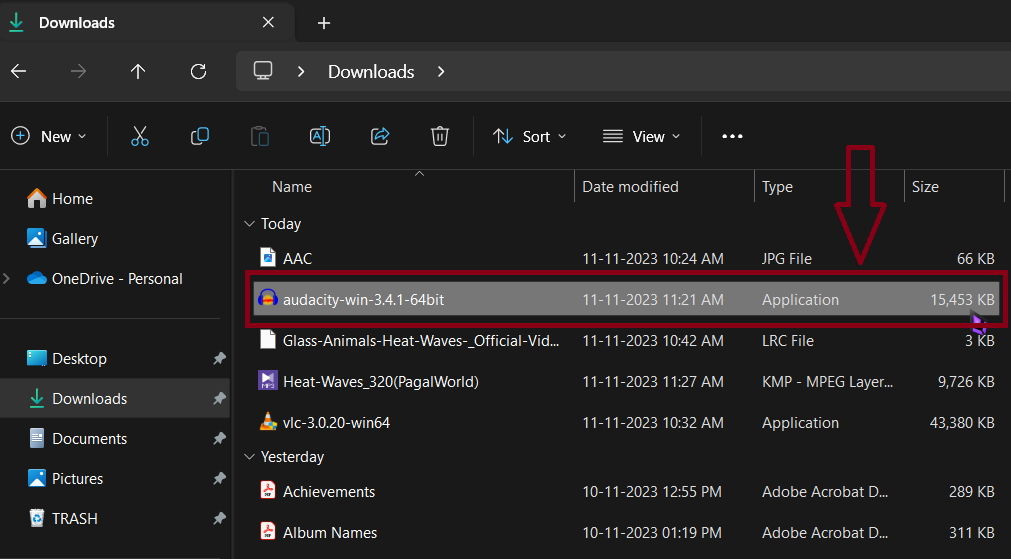This screenshot has width=1011, height=559.
Task: Open the Sort dropdown menu
Action: (x=530, y=136)
